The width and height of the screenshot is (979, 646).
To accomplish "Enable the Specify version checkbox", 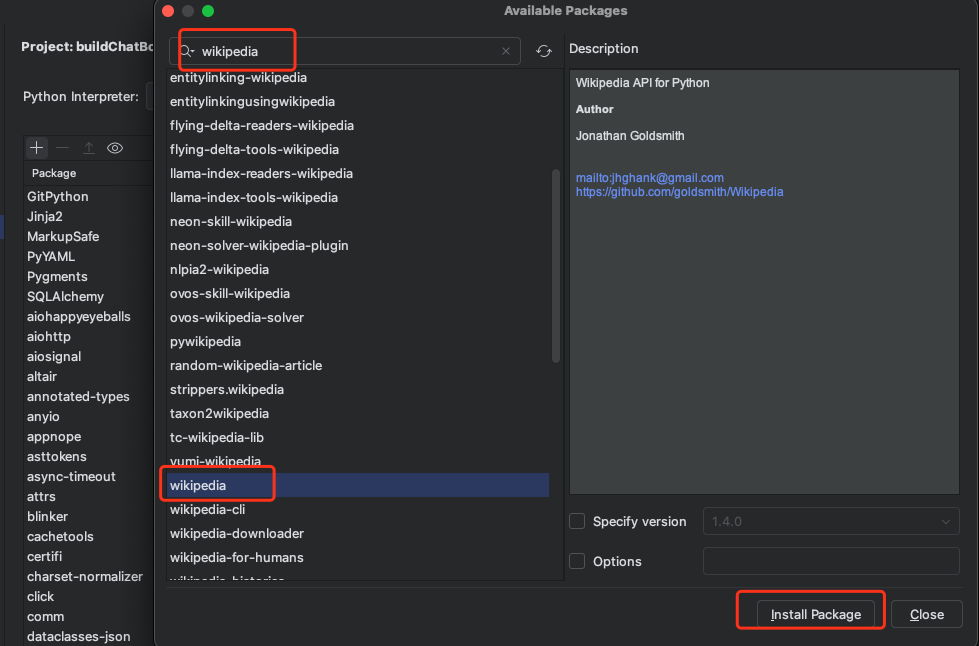I will [x=577, y=521].
